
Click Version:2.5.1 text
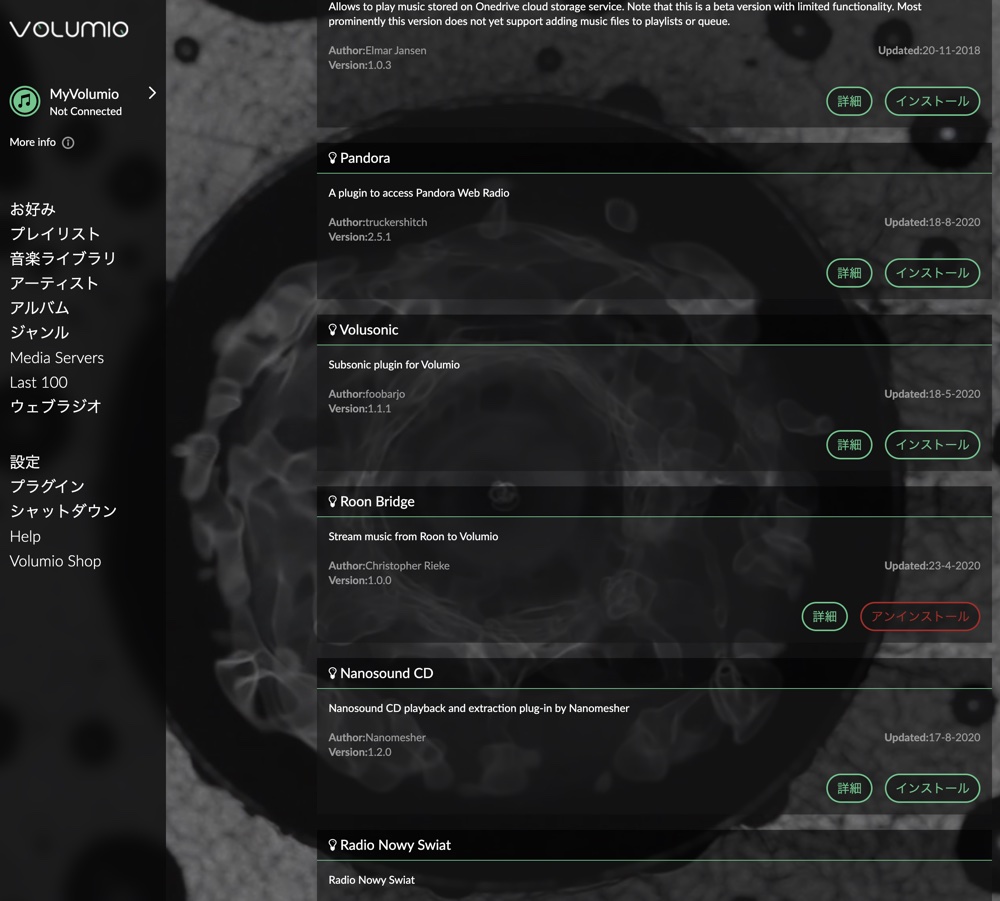pos(360,237)
